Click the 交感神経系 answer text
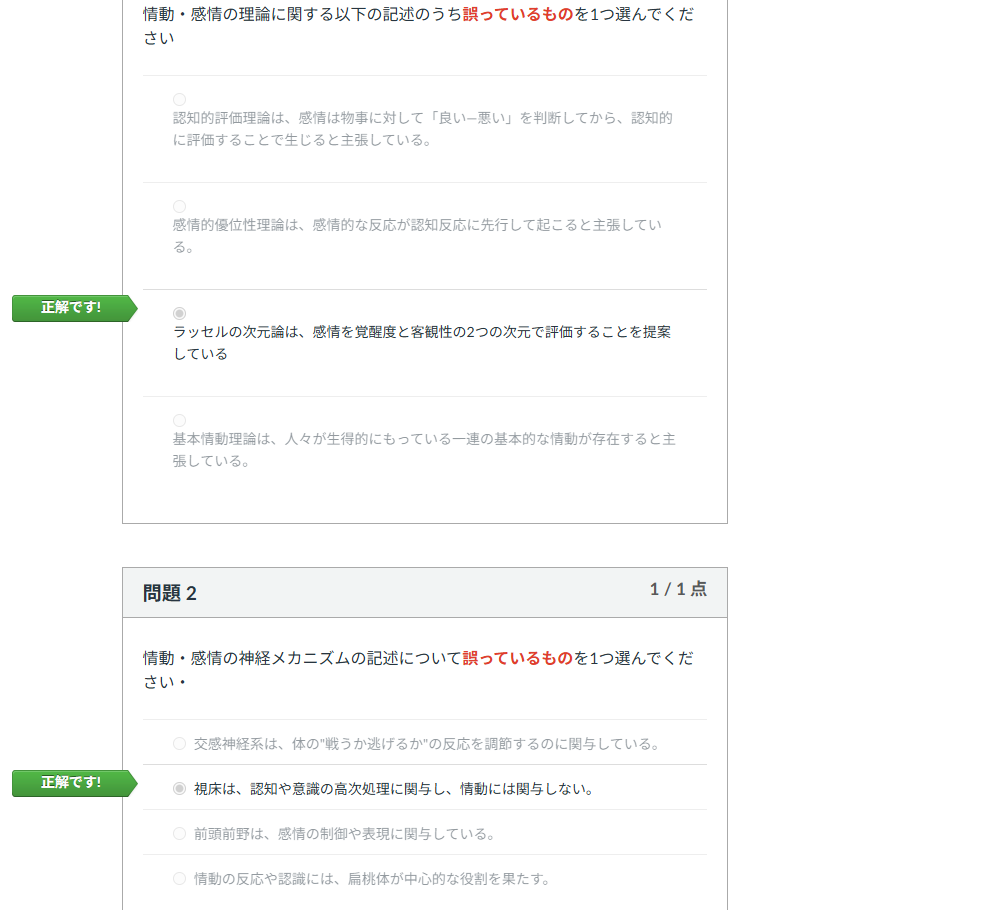Screen dimensions: 982x910 pyautogui.click(x=426, y=744)
